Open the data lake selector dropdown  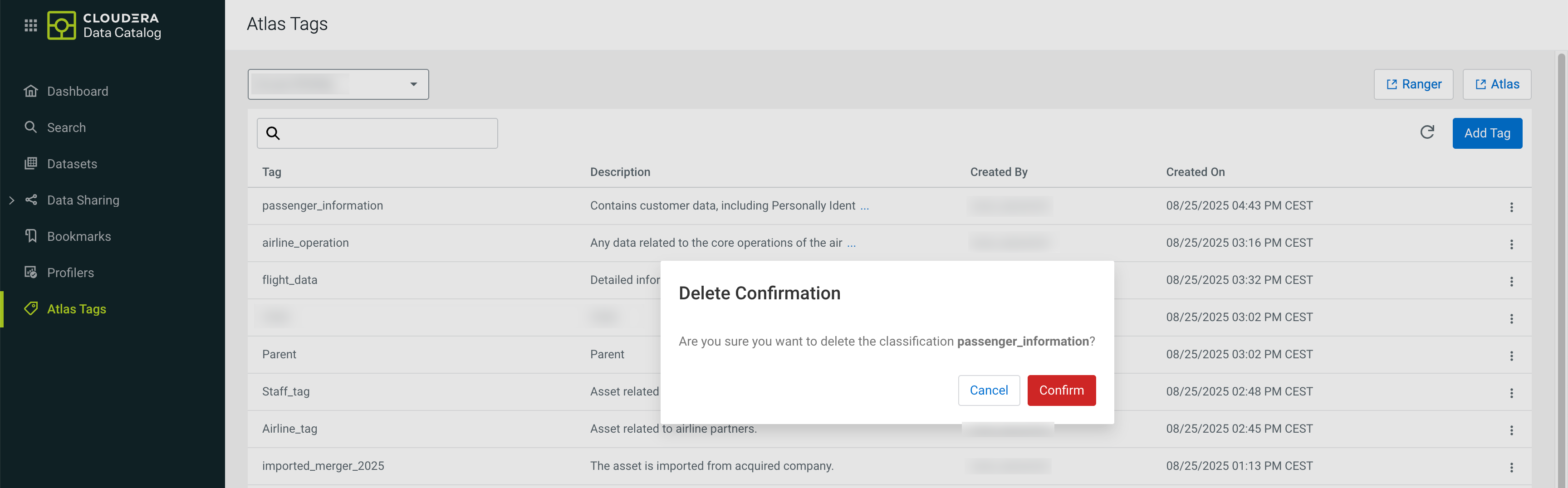click(x=338, y=84)
